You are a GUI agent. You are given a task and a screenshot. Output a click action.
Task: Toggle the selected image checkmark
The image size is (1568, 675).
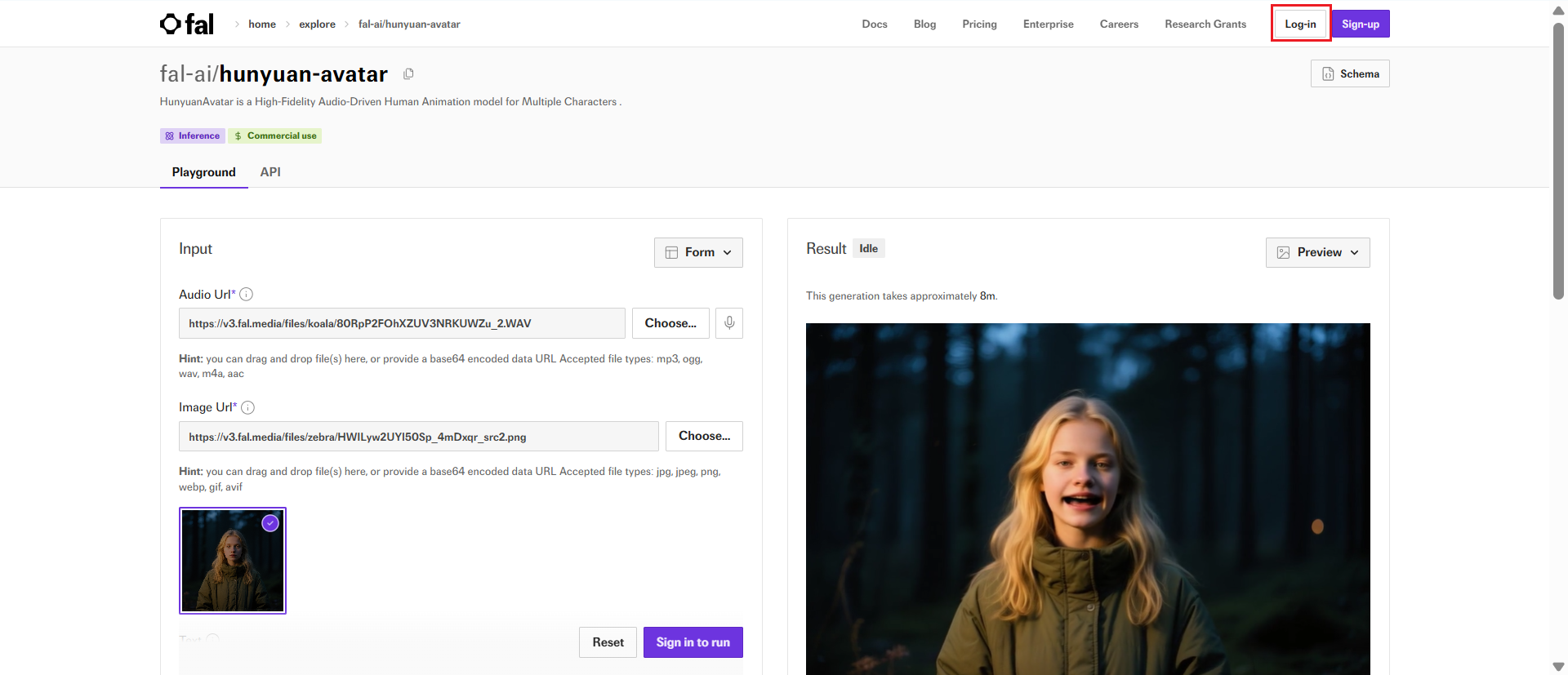click(x=270, y=523)
